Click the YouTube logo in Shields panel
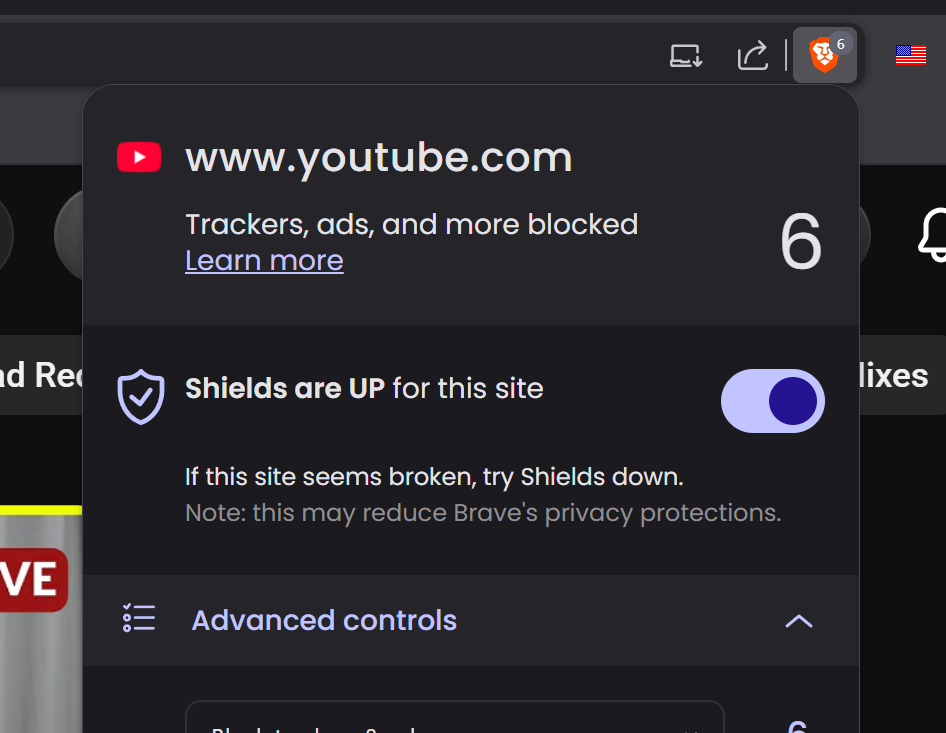946x733 pixels. pyautogui.click(x=139, y=158)
